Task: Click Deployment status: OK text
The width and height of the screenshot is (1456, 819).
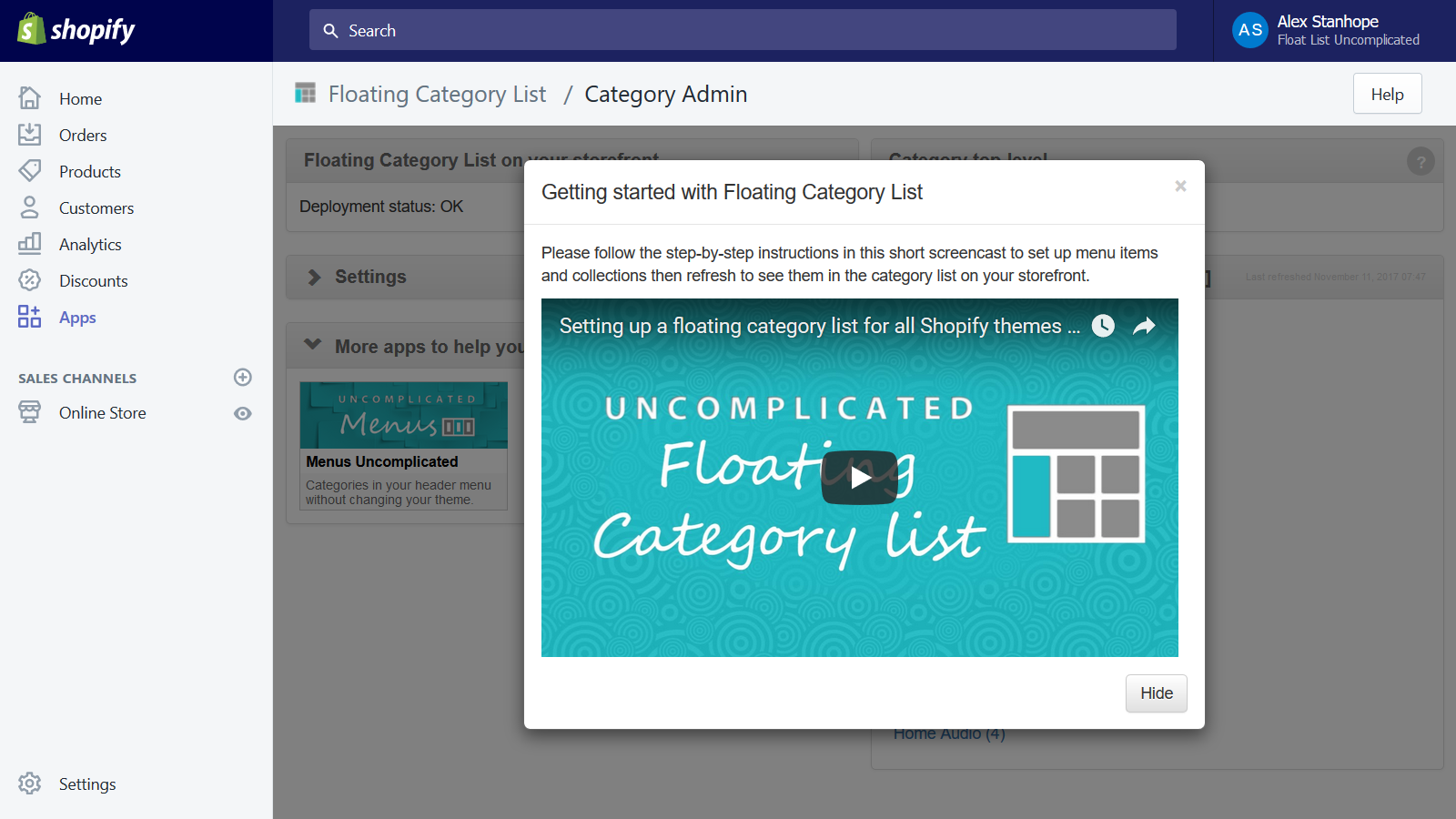Action: [381, 207]
